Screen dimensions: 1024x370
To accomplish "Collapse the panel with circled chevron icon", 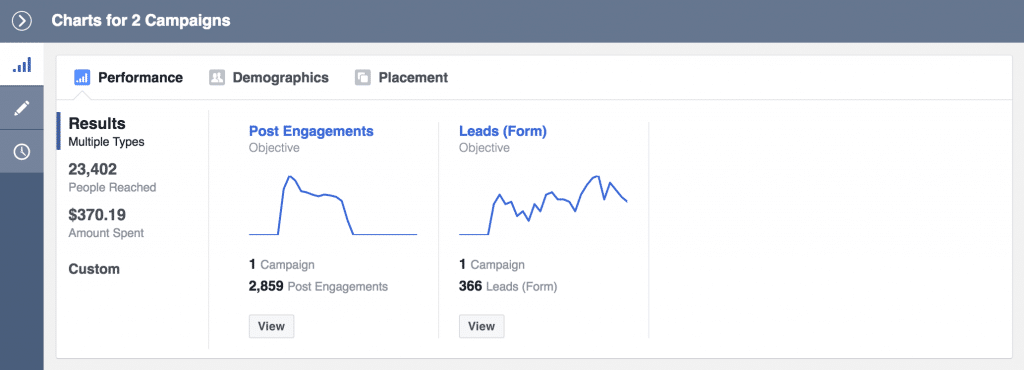I will (22, 21).
